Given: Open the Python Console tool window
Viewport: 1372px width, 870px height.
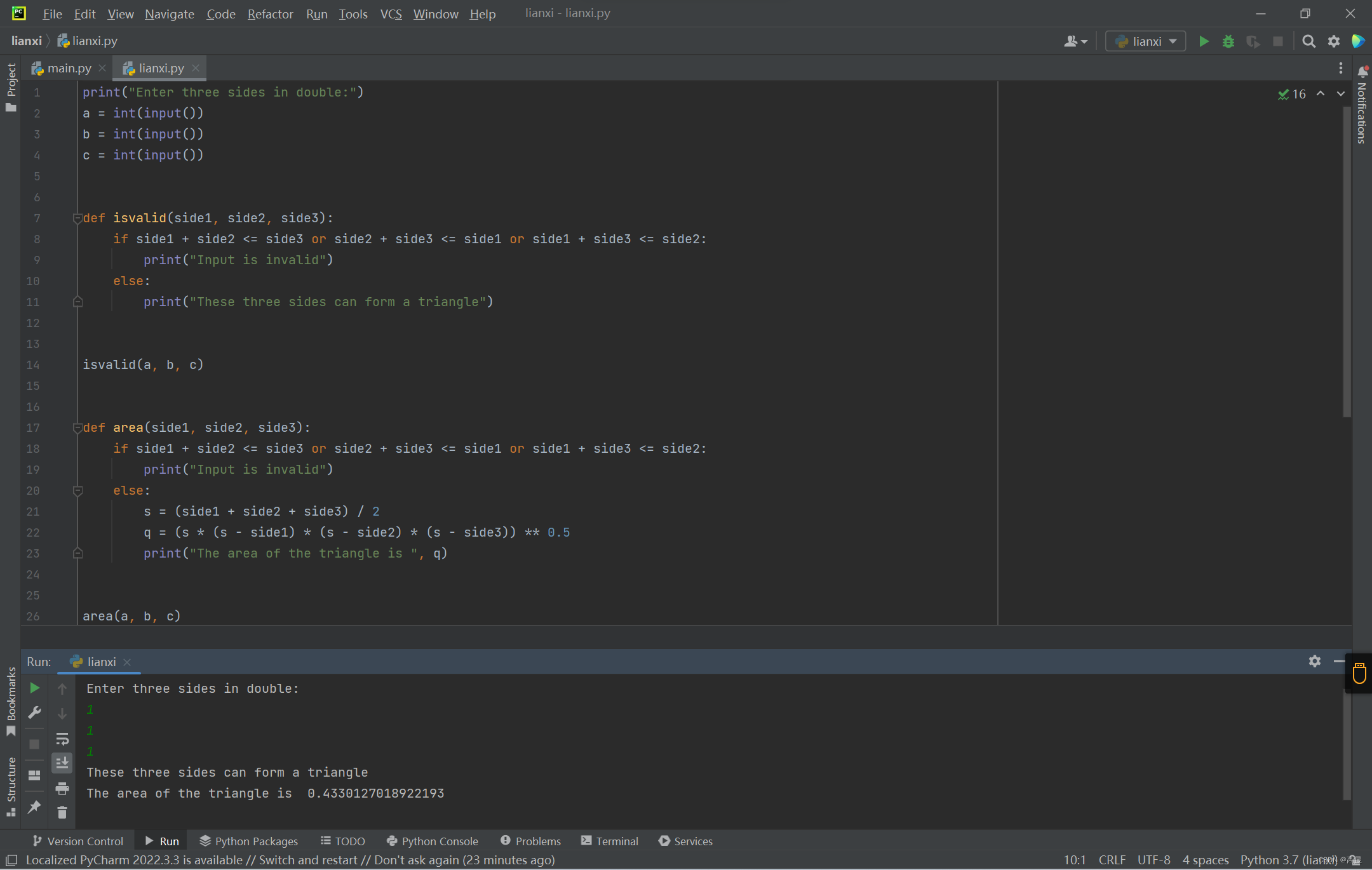Looking at the screenshot, I should 432,841.
